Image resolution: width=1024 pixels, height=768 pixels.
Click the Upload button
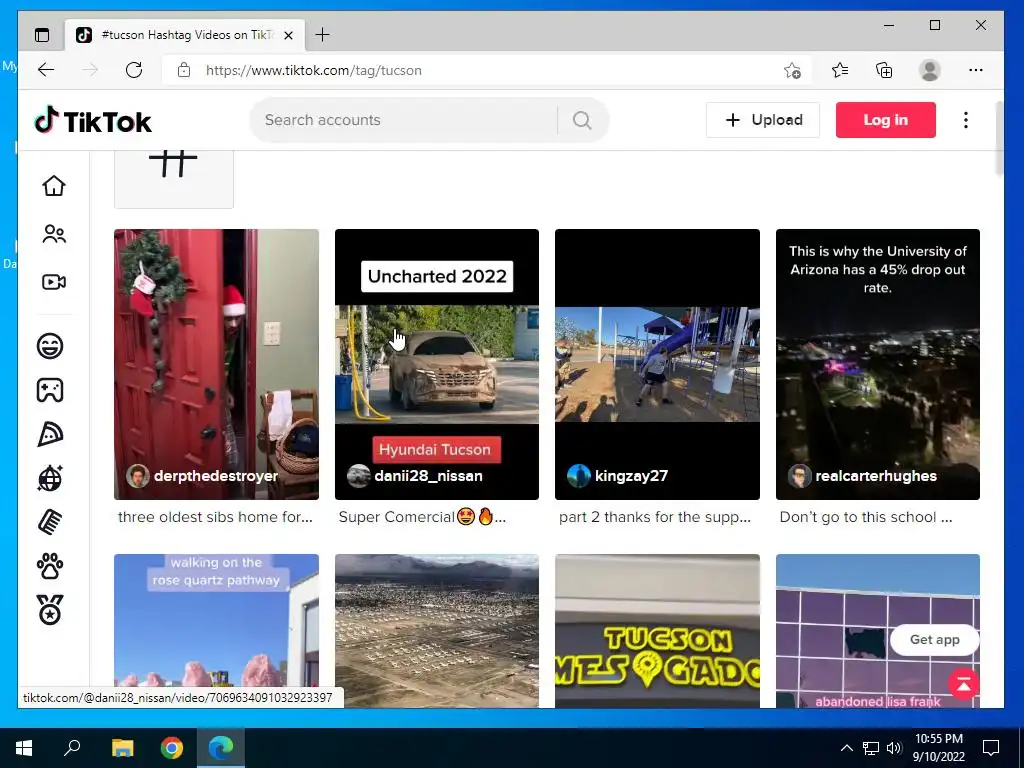[763, 120]
